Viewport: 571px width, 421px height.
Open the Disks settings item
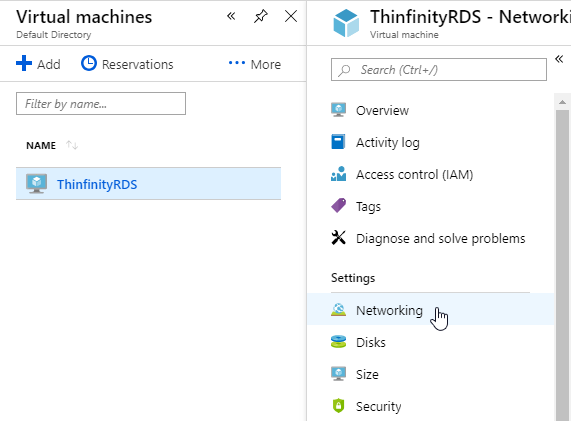[x=371, y=342]
